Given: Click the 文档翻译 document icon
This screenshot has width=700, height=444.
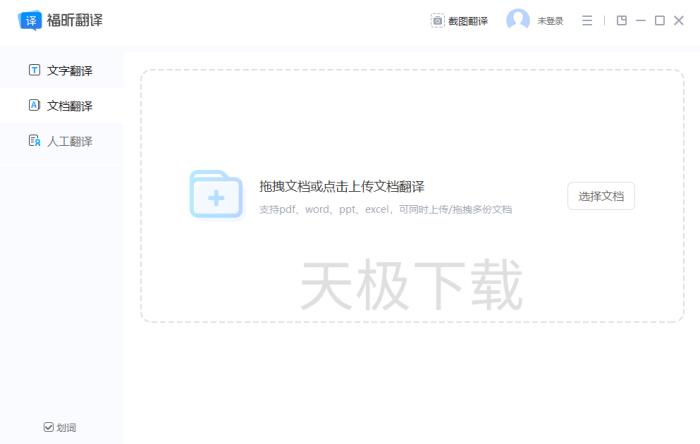Looking at the screenshot, I should tap(34, 105).
